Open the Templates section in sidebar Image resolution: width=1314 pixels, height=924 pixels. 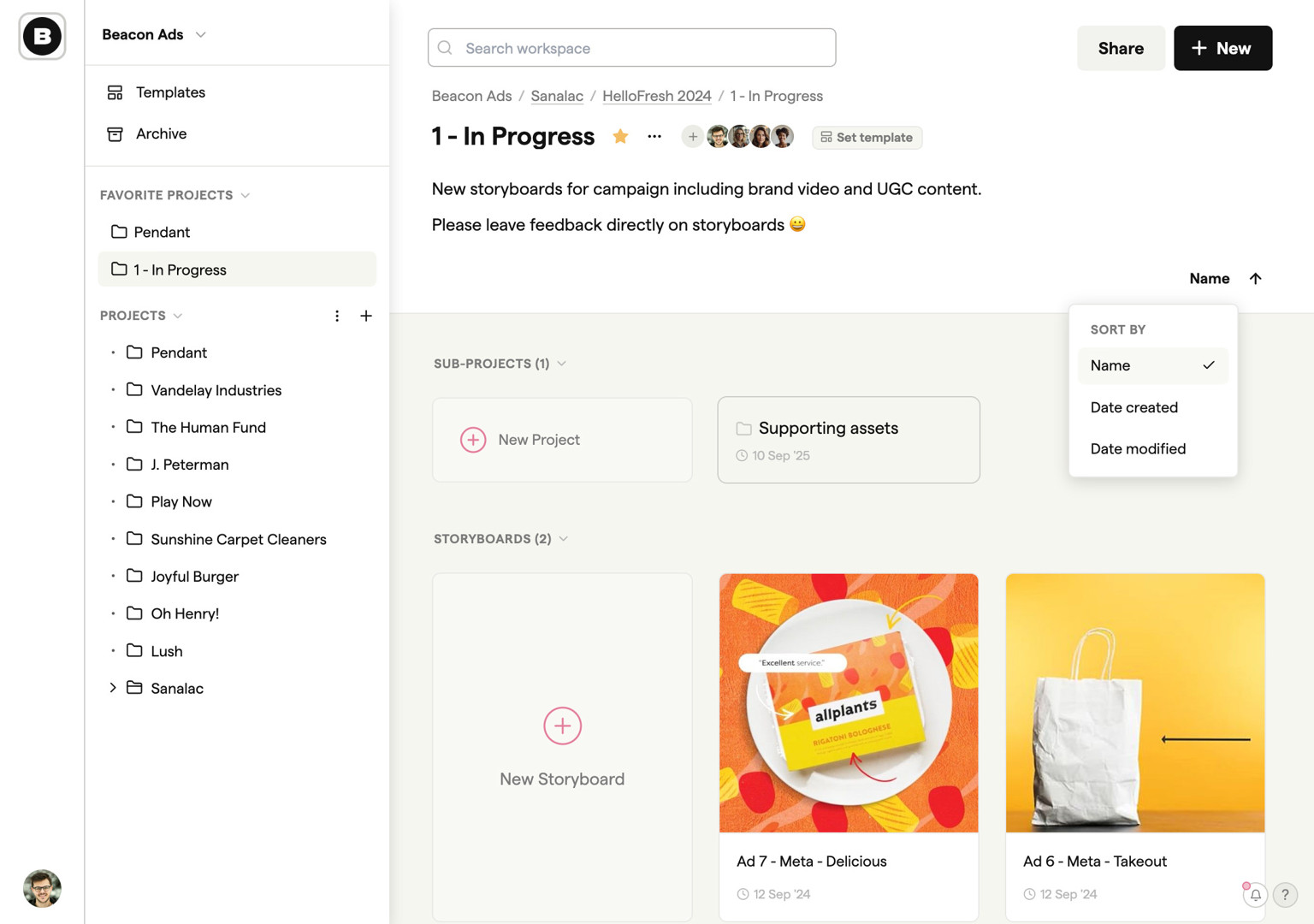coord(169,92)
